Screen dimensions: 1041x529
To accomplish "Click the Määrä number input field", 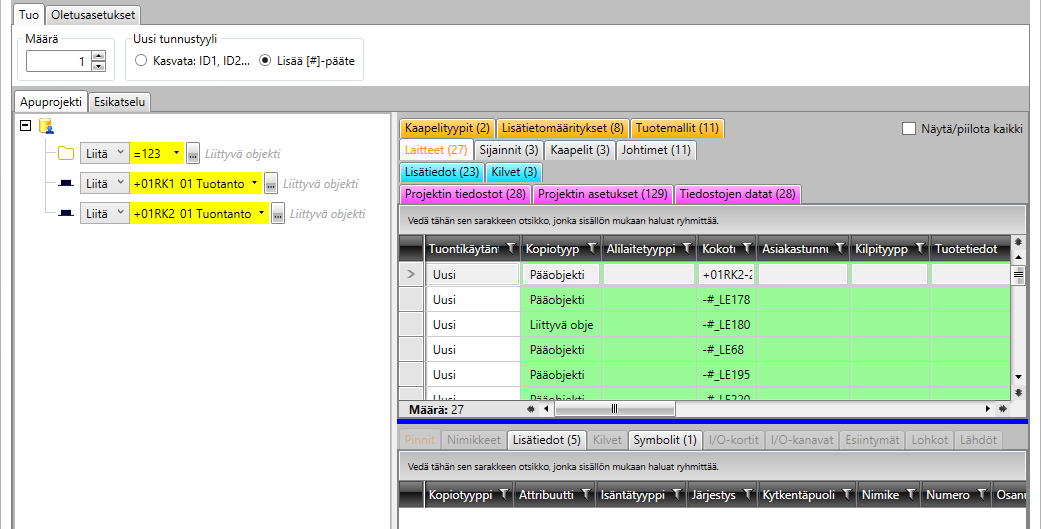I will click(x=58, y=62).
